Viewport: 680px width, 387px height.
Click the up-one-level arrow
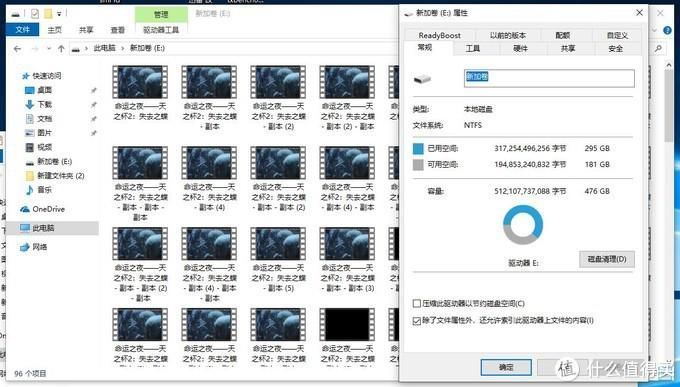pyautogui.click(x=61, y=49)
